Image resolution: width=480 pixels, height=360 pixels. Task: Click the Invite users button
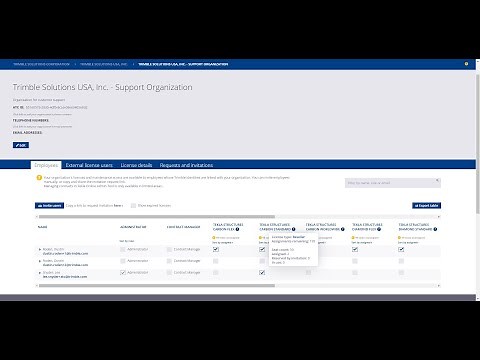pos(49,206)
